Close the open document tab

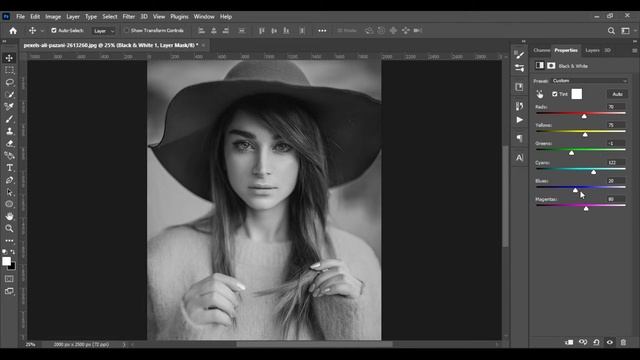point(203,45)
